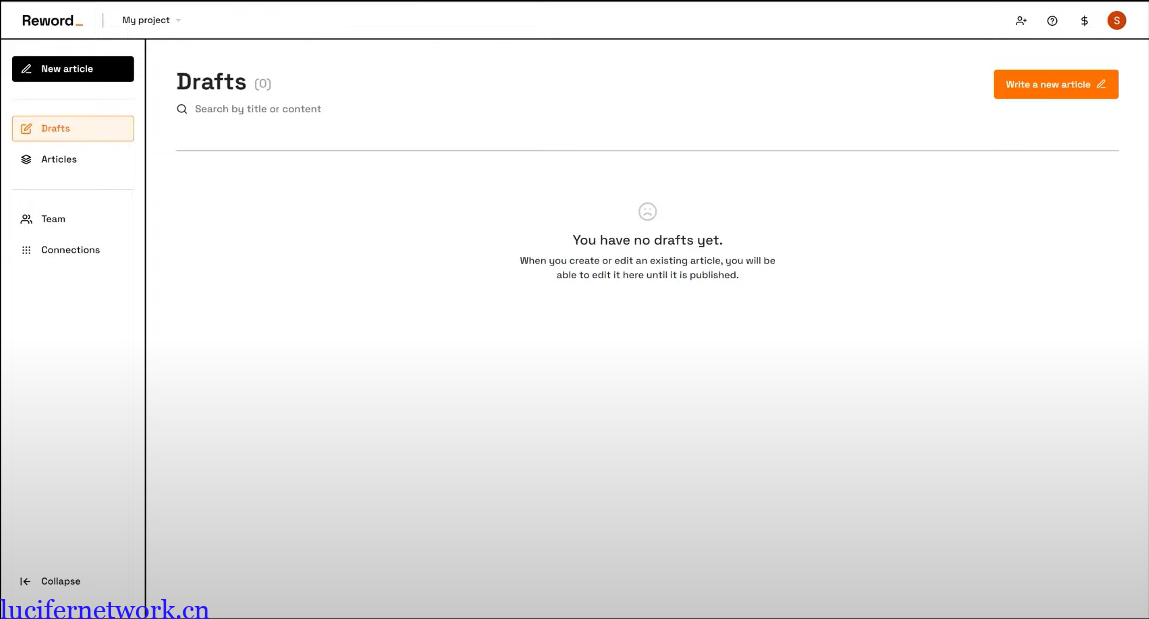Focus the search by title field
The width and height of the screenshot is (1149, 619).
tap(258, 109)
